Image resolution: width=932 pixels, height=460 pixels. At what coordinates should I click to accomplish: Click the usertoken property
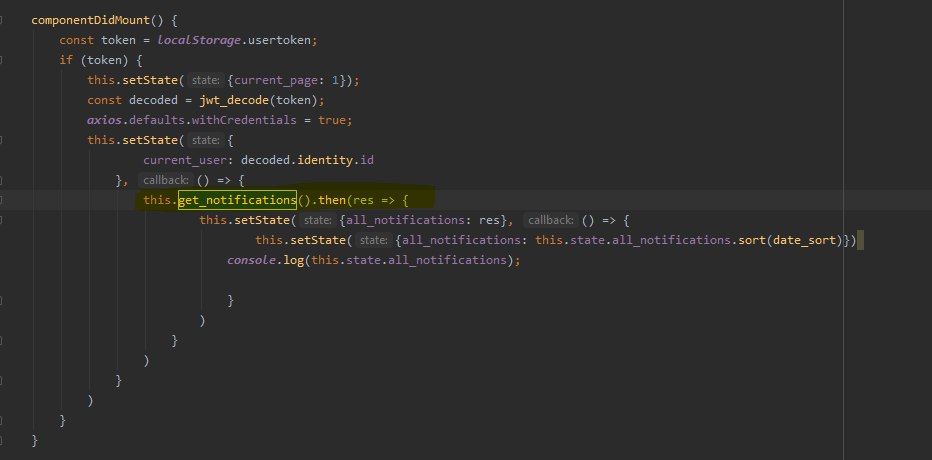pyautogui.click(x=279, y=40)
